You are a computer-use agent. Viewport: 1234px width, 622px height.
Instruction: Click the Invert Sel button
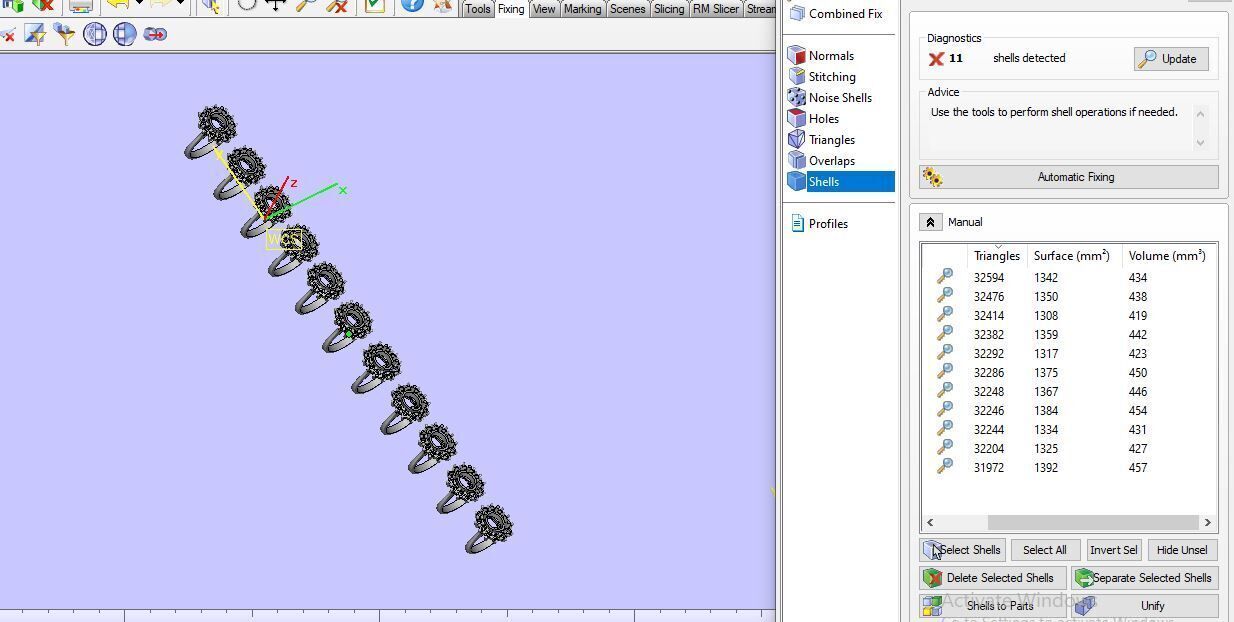click(1113, 550)
